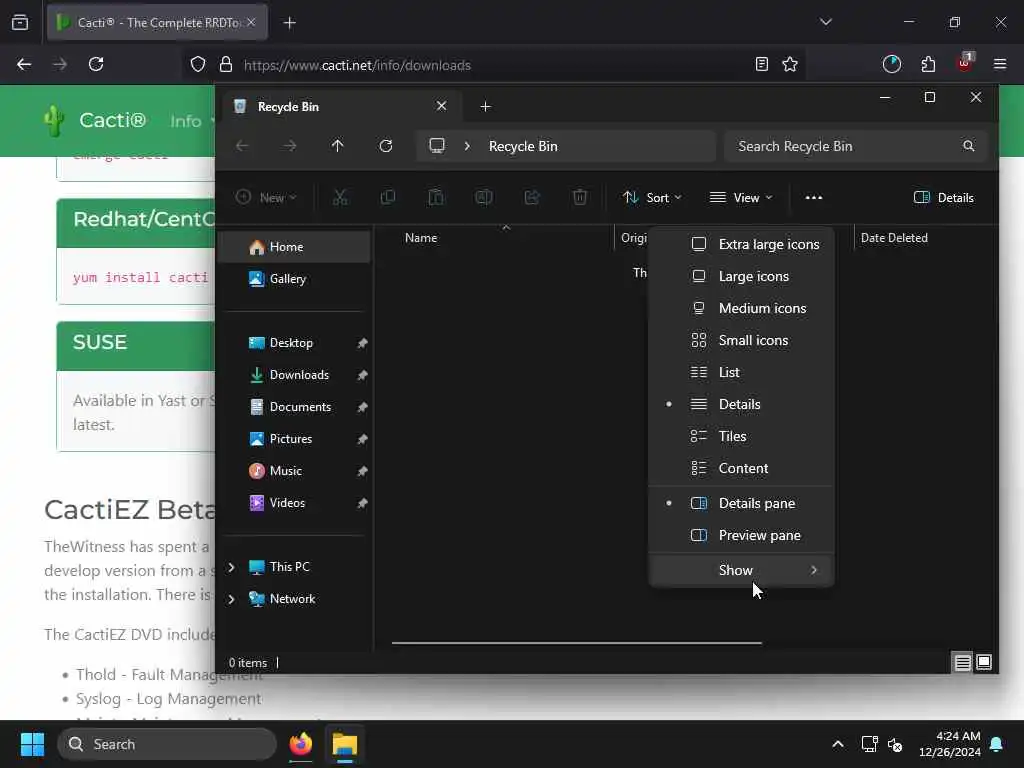Image resolution: width=1024 pixels, height=768 pixels.
Task: Click the taskbar Search box
Action: click(x=167, y=744)
